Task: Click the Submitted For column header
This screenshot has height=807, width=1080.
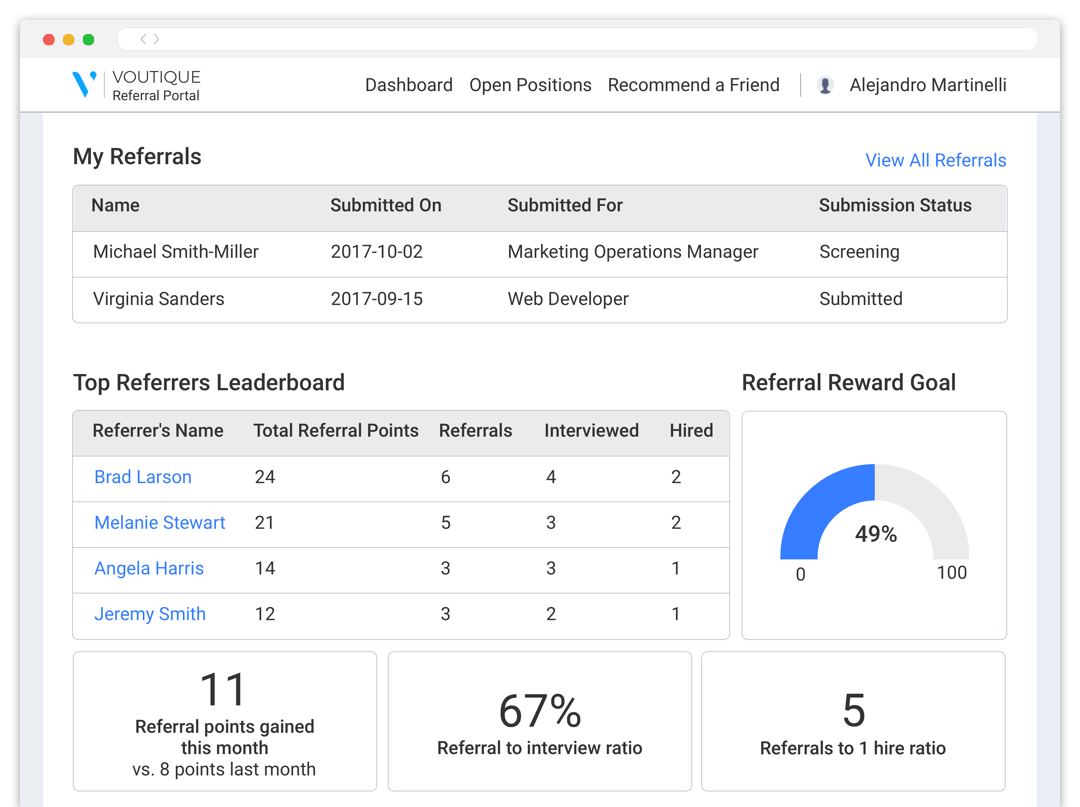Action: pos(565,205)
